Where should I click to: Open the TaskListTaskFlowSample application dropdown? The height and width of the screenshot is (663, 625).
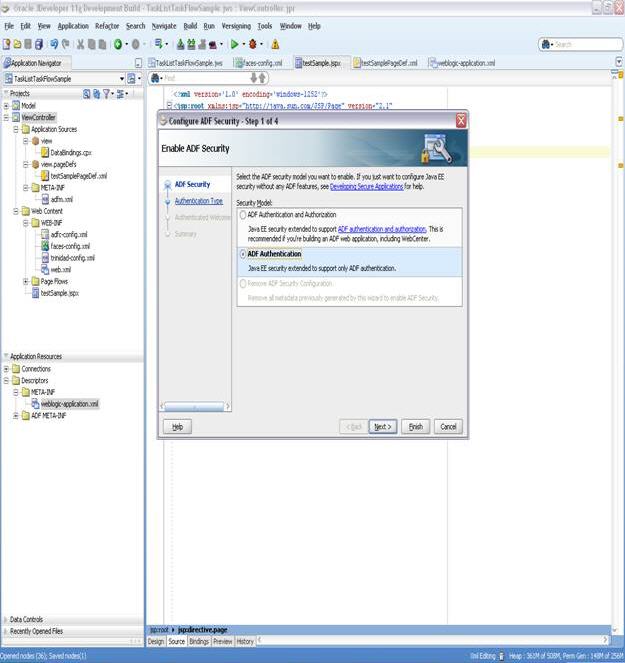tap(122, 79)
